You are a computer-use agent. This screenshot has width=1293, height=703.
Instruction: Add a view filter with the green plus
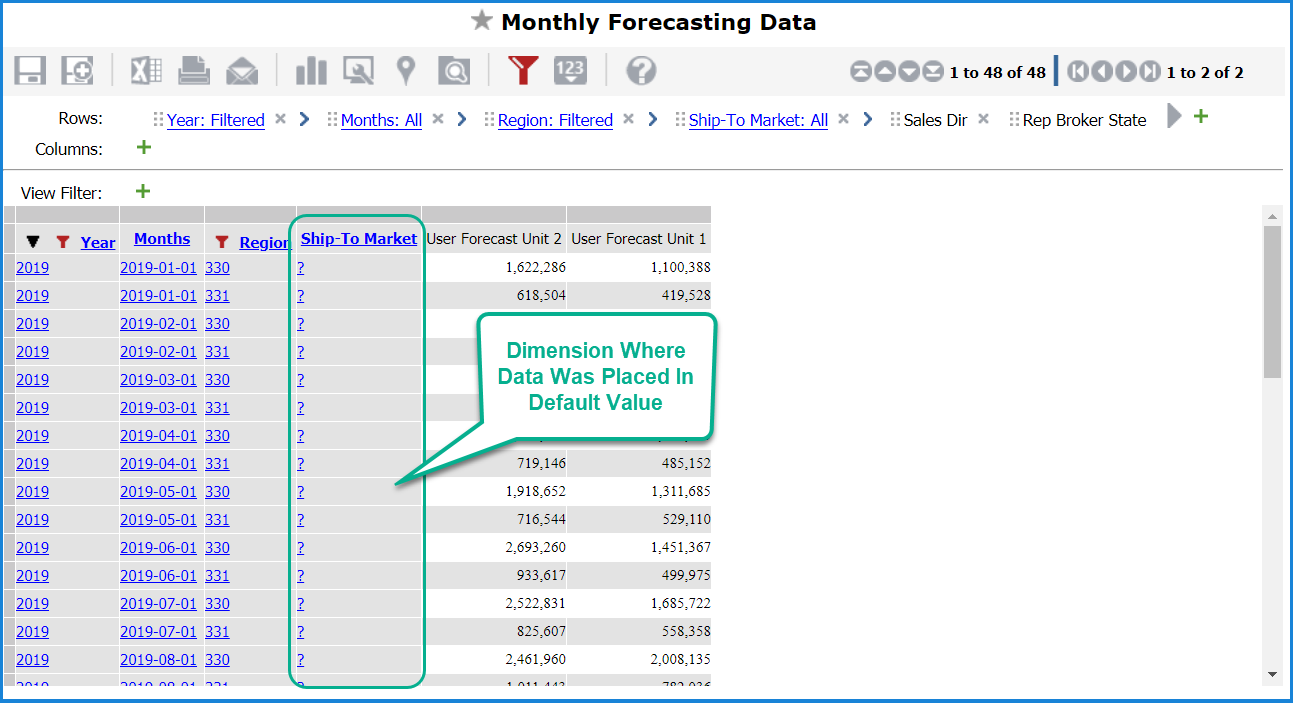tap(143, 191)
